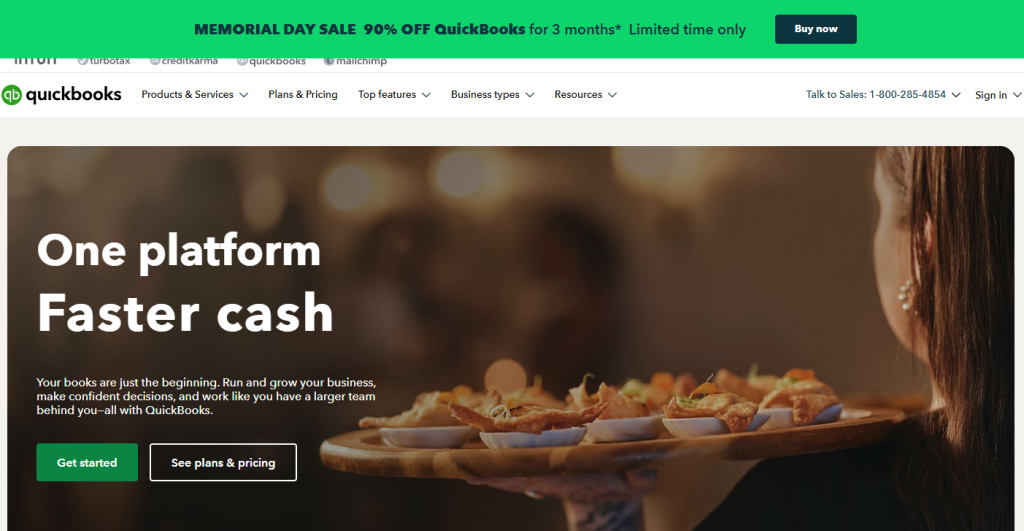The width and height of the screenshot is (1024, 531).
Task: Expand the Products & Services chevron
Action: pyautogui.click(x=244, y=95)
